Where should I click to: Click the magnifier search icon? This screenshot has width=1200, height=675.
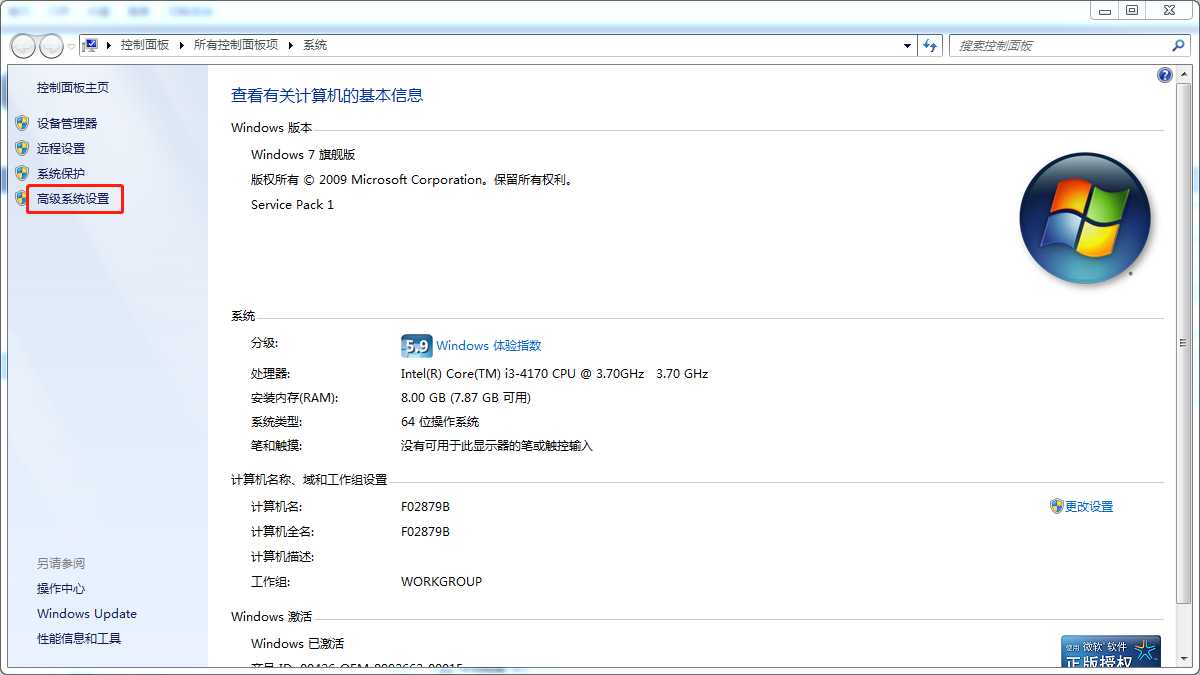pyautogui.click(x=1178, y=46)
